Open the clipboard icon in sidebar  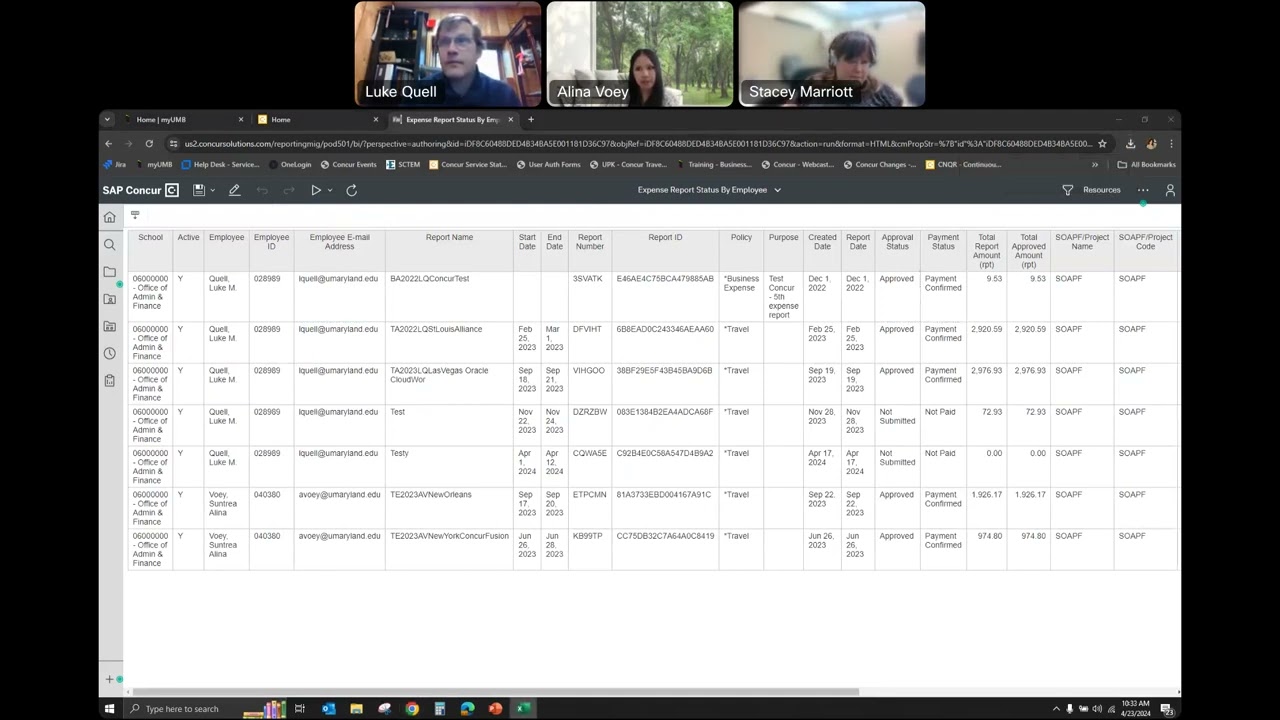tap(109, 380)
